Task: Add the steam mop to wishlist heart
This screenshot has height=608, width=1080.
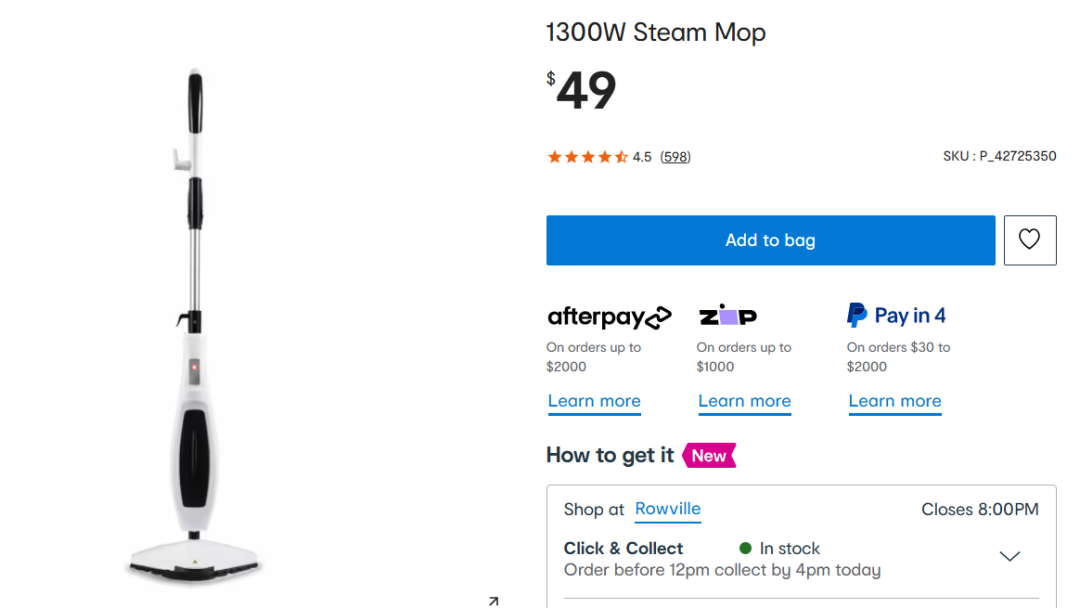Action: click(1029, 240)
